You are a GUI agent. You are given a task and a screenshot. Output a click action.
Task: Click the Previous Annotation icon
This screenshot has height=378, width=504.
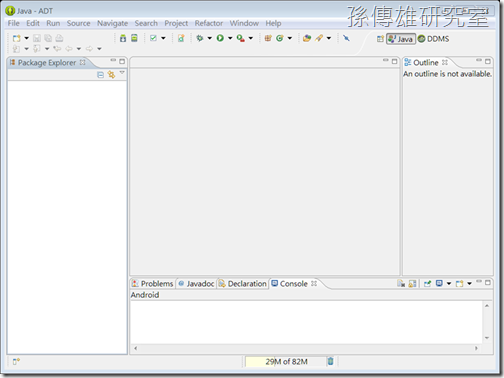tap(37, 49)
